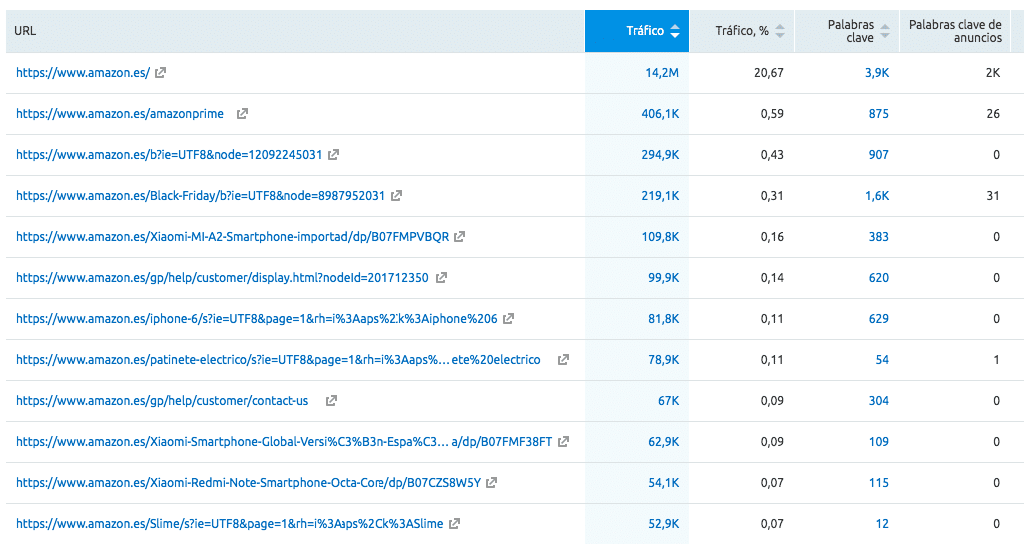The width and height of the screenshot is (1024, 544).
Task: Click external link icon for node=12092245031 URL
Action: (334, 155)
